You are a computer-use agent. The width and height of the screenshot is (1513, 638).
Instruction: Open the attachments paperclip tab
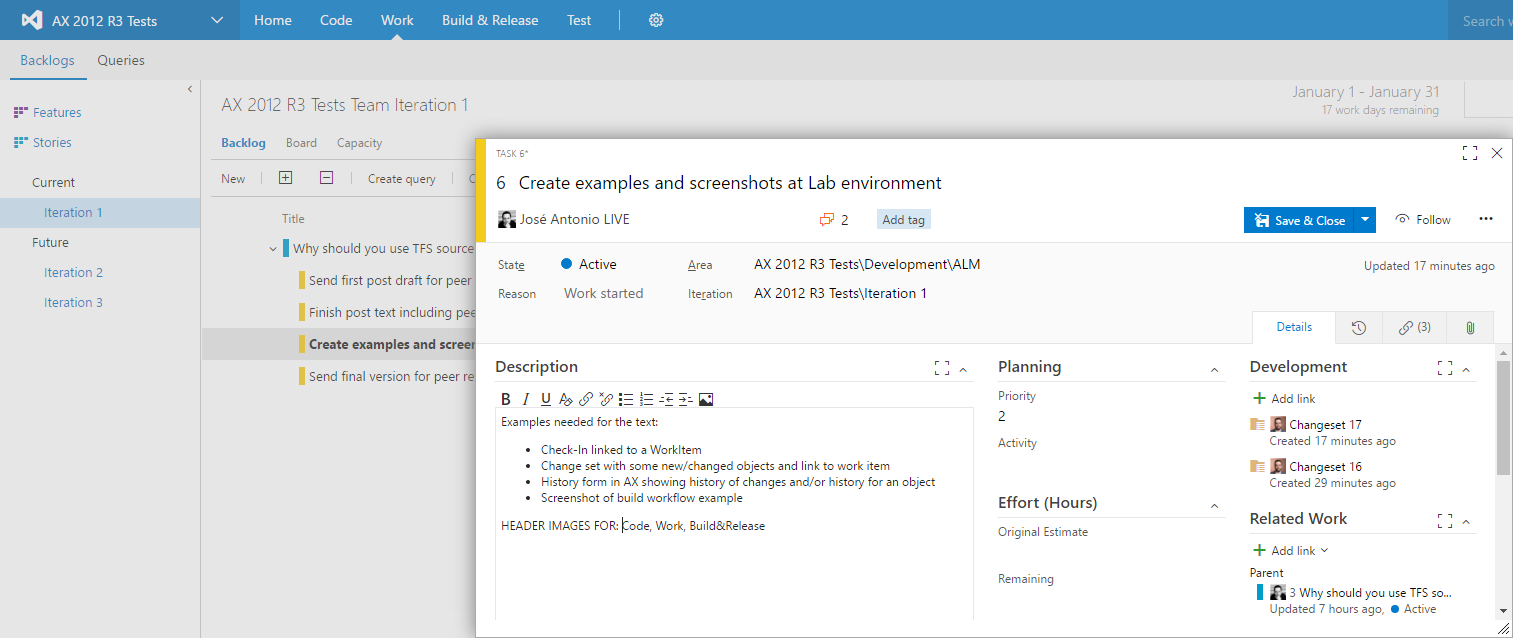pos(1470,327)
